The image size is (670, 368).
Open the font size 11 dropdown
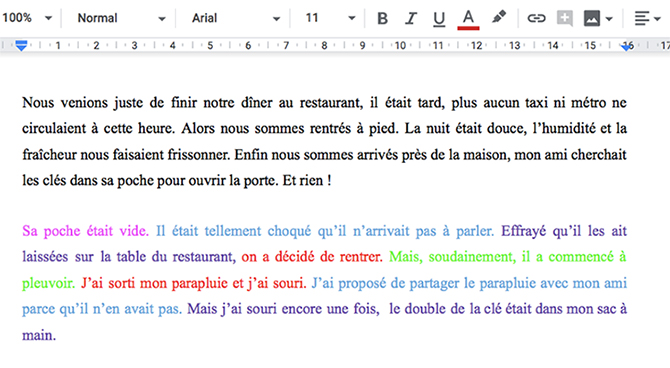point(330,18)
